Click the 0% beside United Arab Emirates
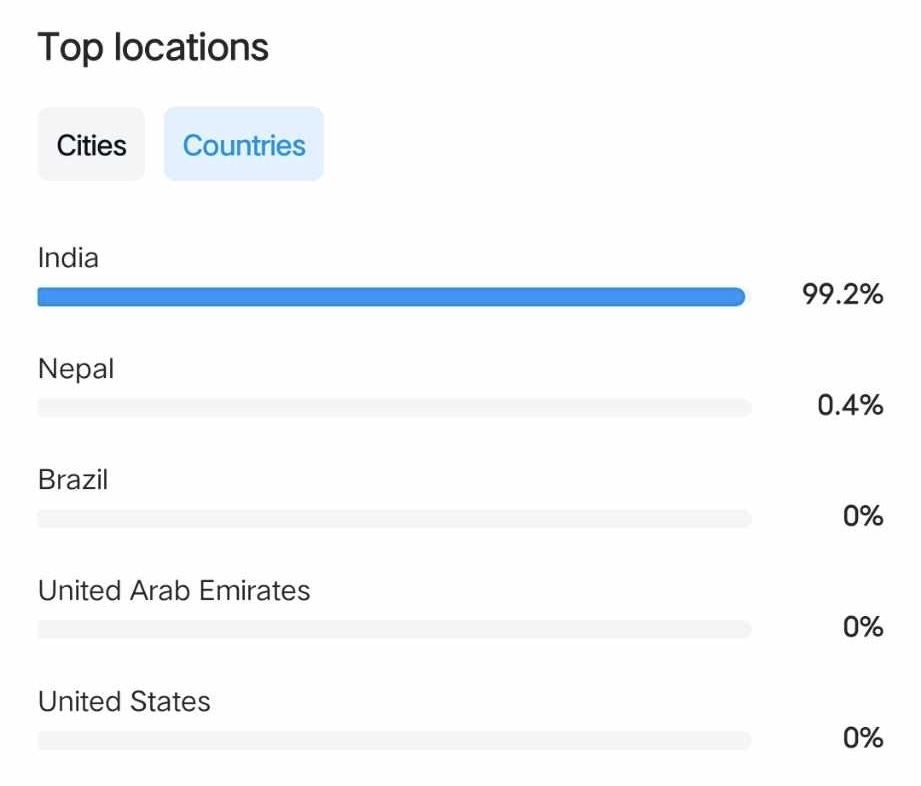Viewport: 921px width, 786px height. click(x=863, y=627)
